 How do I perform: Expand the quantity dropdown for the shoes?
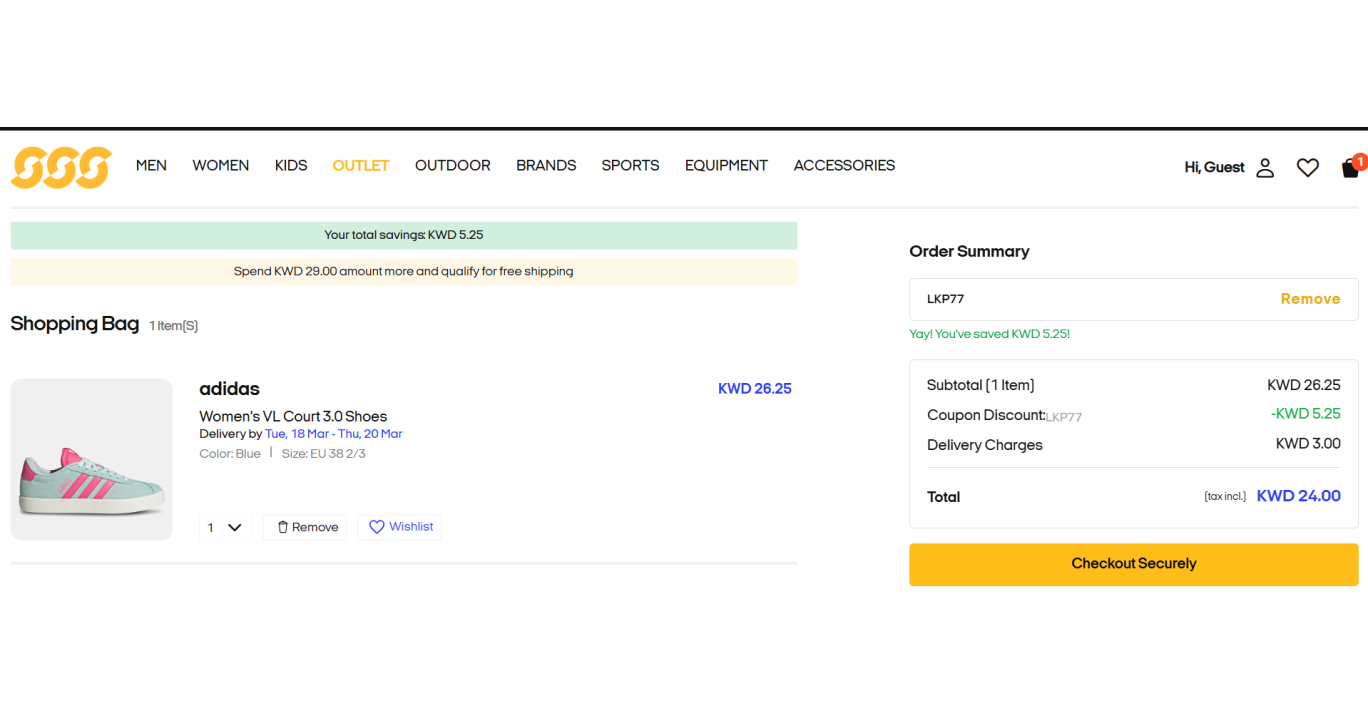226,527
